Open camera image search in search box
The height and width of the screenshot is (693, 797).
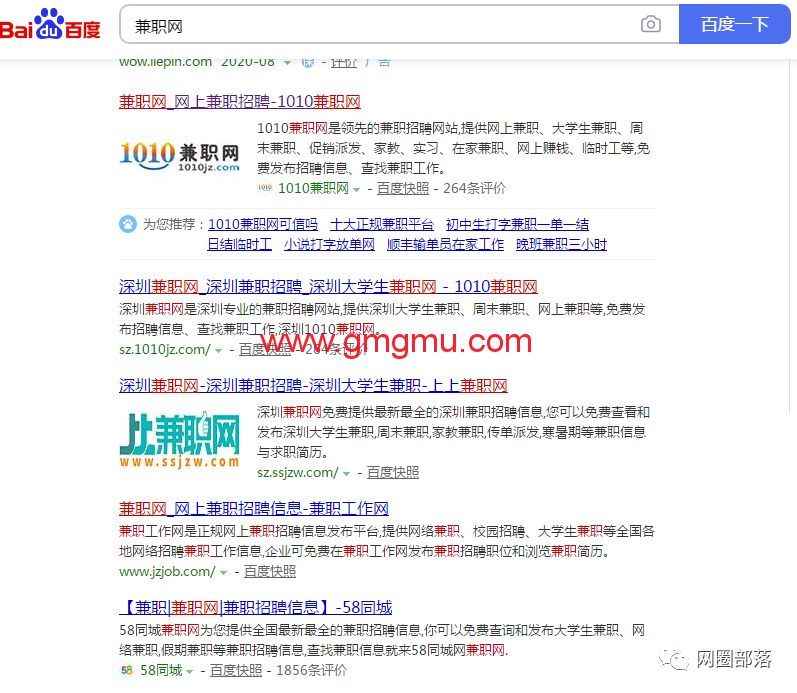tap(651, 25)
